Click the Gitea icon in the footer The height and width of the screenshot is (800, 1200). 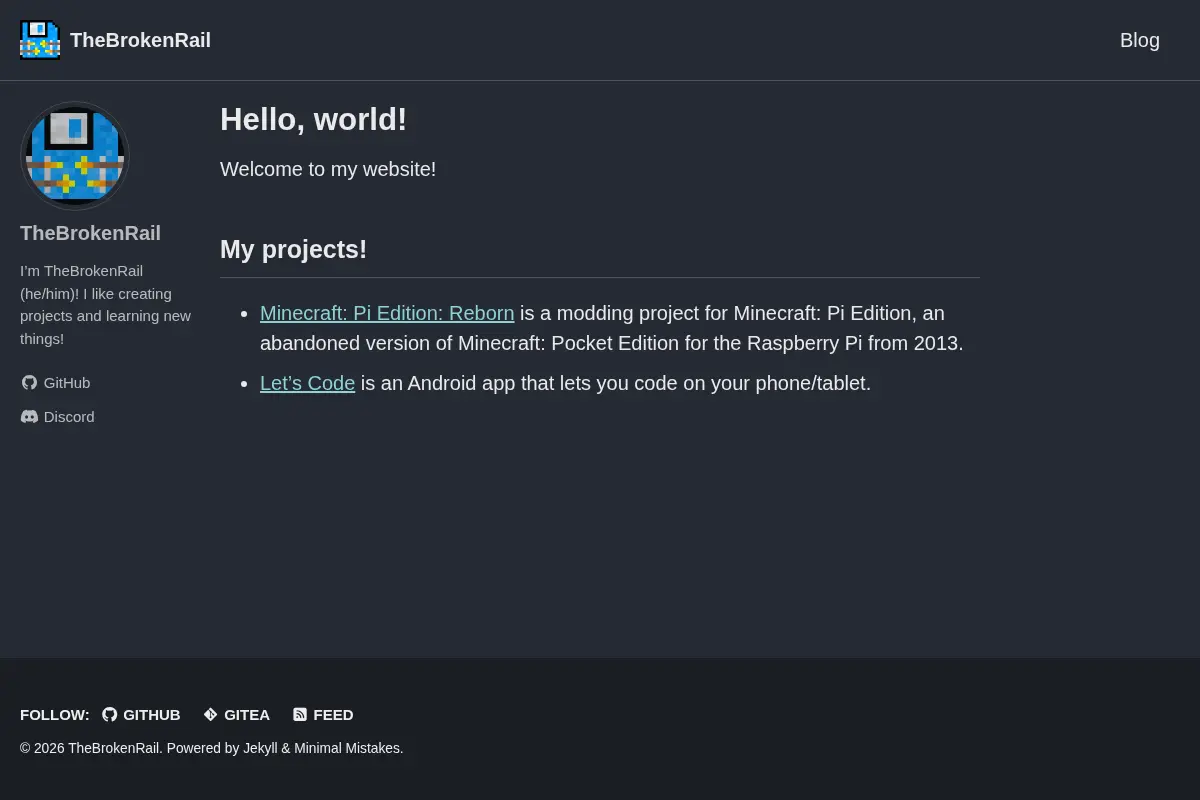click(211, 715)
